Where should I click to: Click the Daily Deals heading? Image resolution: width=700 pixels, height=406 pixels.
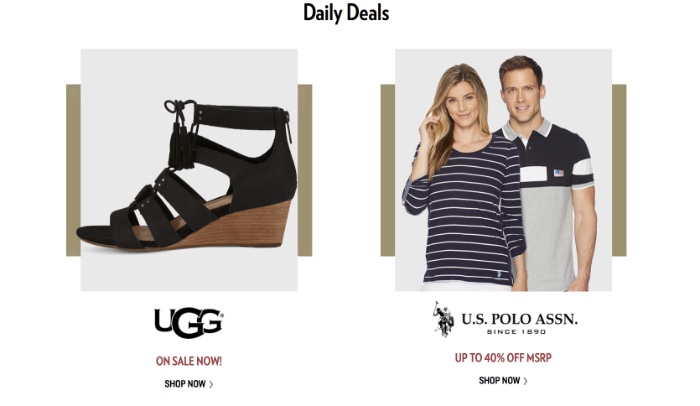[x=346, y=13]
